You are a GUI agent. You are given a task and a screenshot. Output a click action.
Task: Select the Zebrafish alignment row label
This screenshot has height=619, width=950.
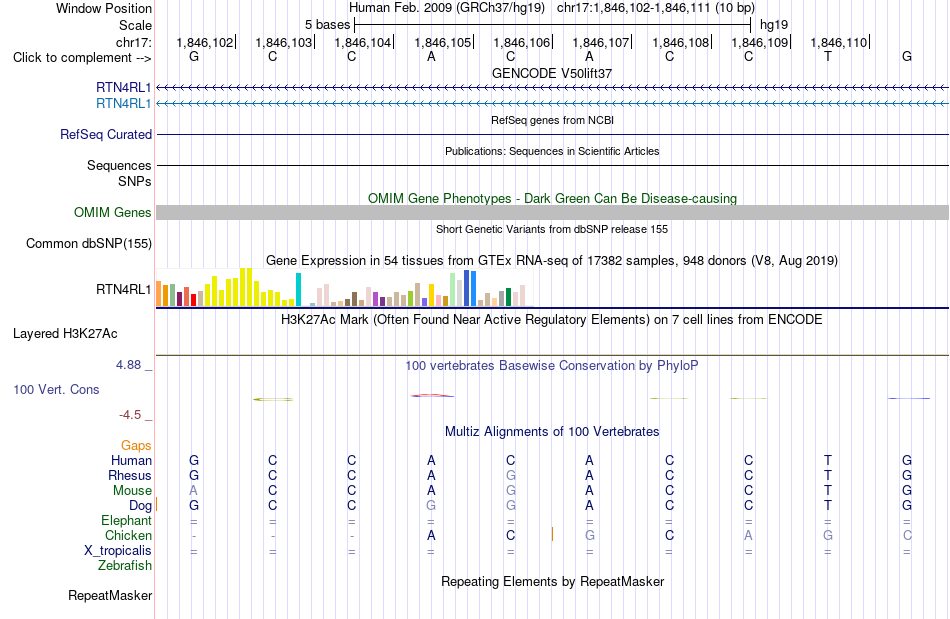125,565
